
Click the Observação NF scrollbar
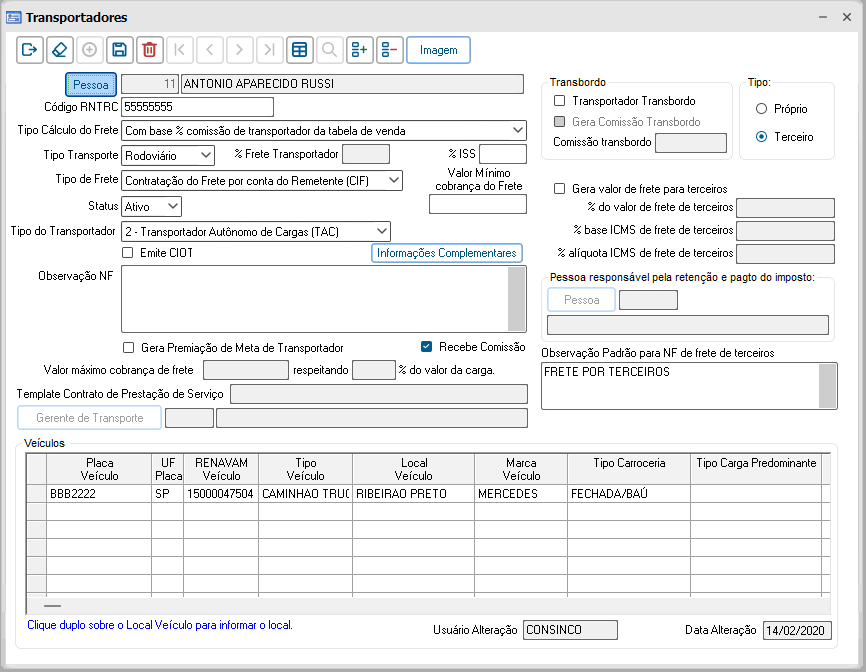click(516, 298)
